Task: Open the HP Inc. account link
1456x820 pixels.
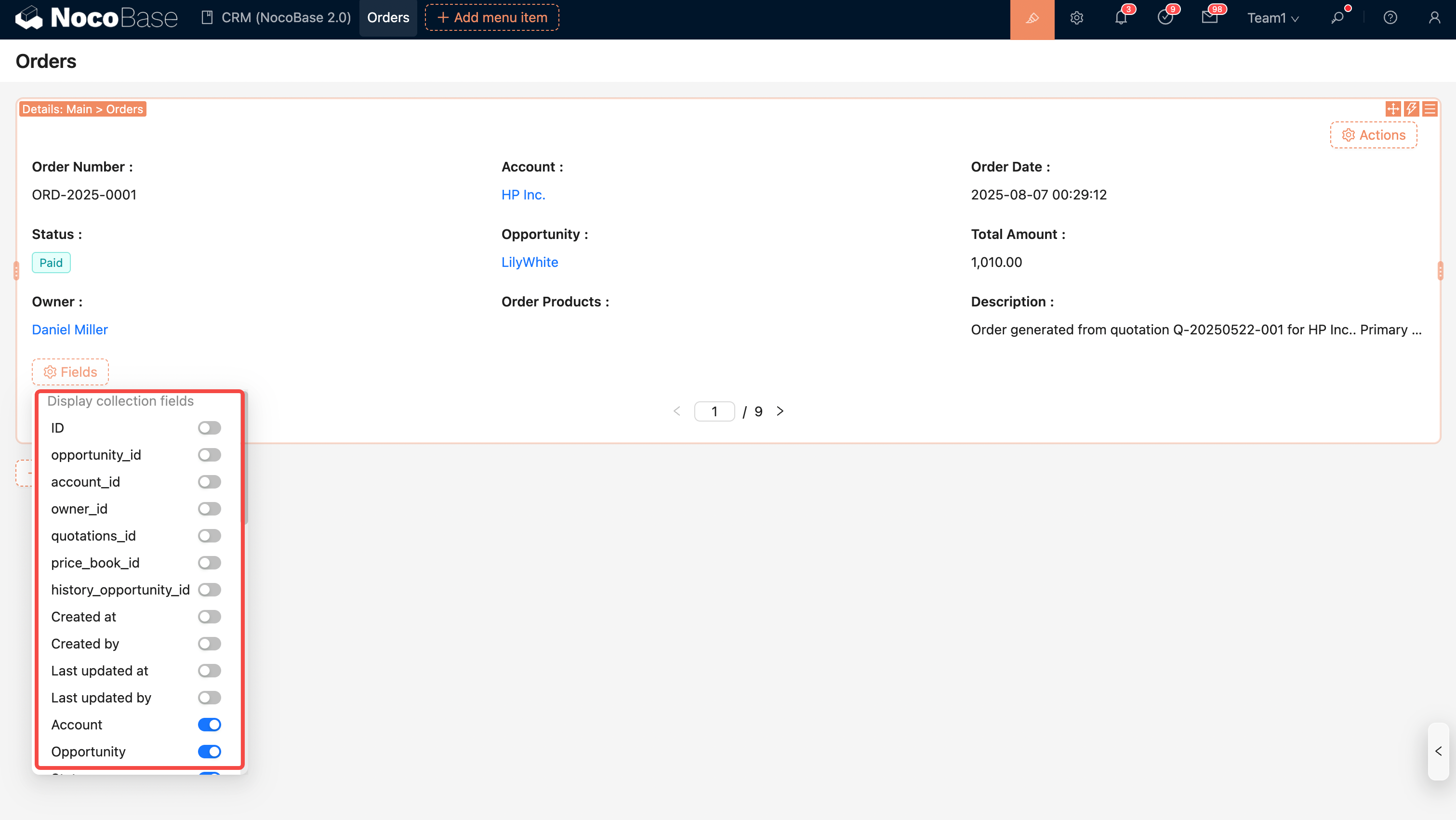Action: [x=523, y=195]
